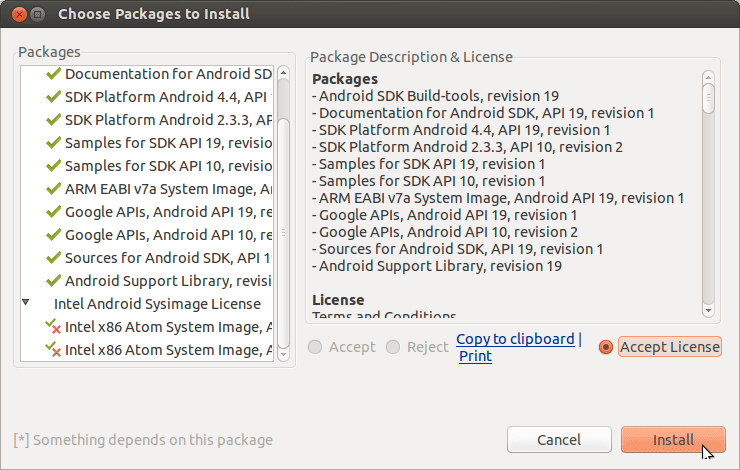Click the packages list scrollbar thumb
Viewport: 740px width, 470px height.
point(283,232)
